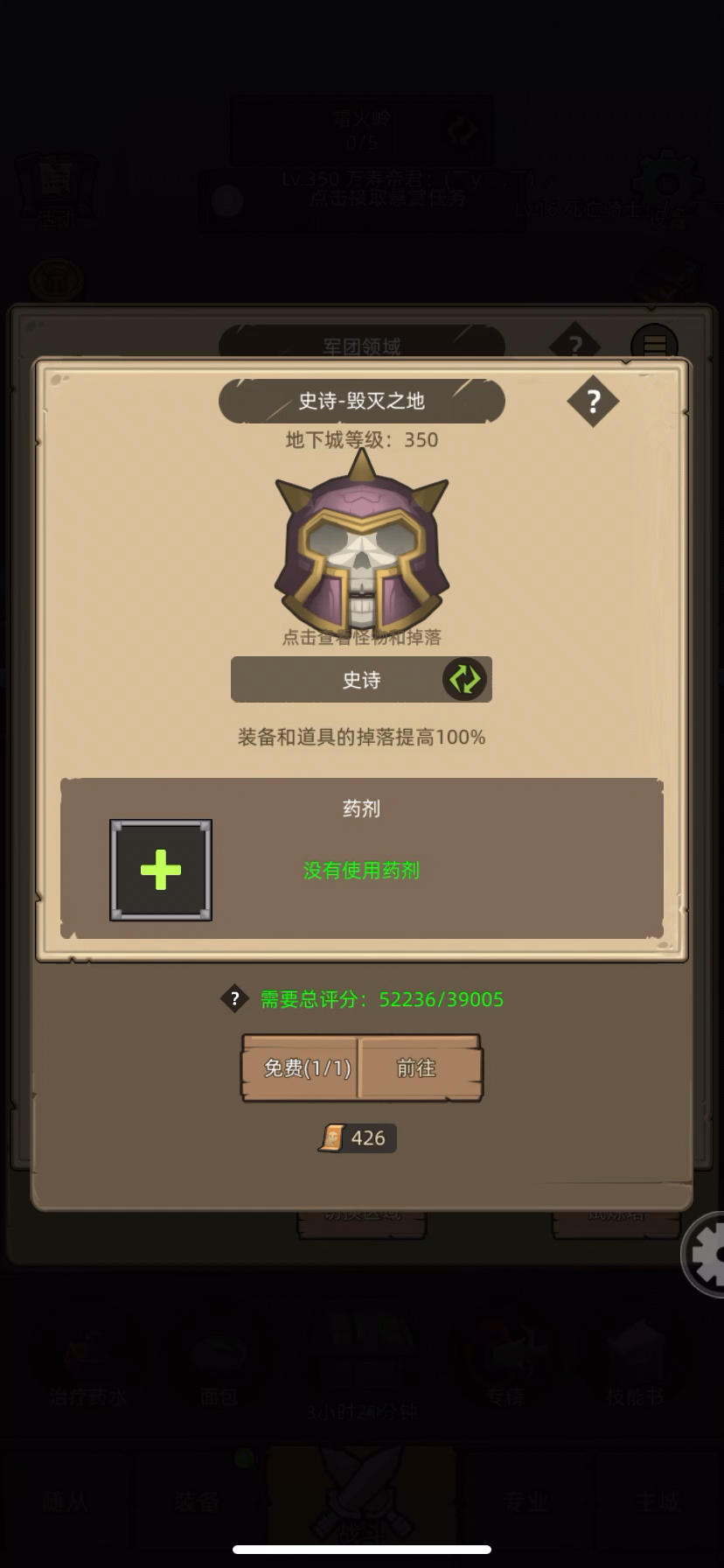Open the dimmed hamburger list icon
Image resolution: width=724 pixels, height=1568 pixels.
pyautogui.click(x=654, y=344)
